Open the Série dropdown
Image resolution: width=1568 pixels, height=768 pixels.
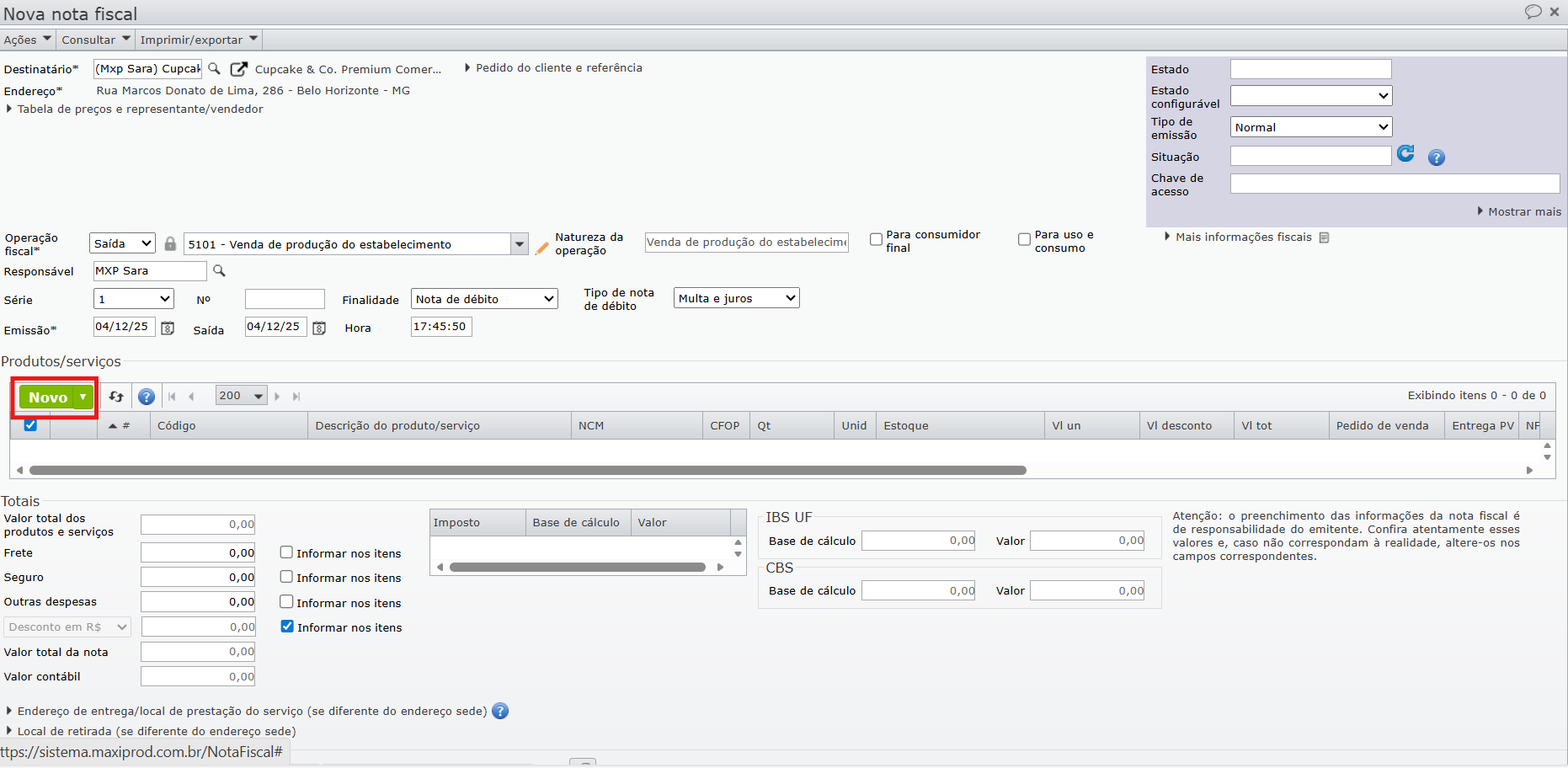(134, 299)
